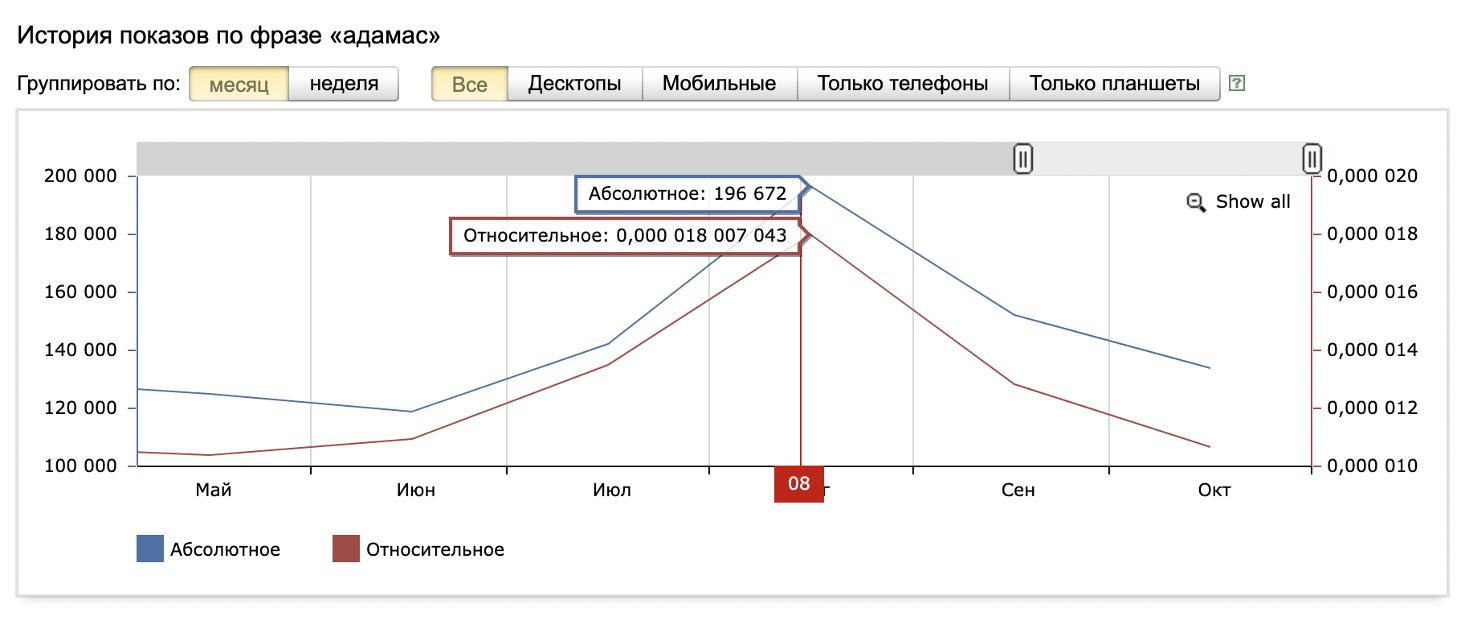Group the history by неделя
1466x618 pixels.
point(344,84)
